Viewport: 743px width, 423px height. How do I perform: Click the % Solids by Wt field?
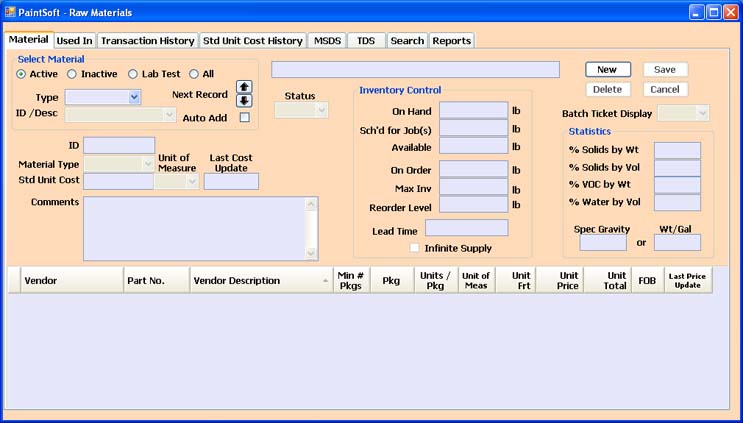[x=677, y=150]
